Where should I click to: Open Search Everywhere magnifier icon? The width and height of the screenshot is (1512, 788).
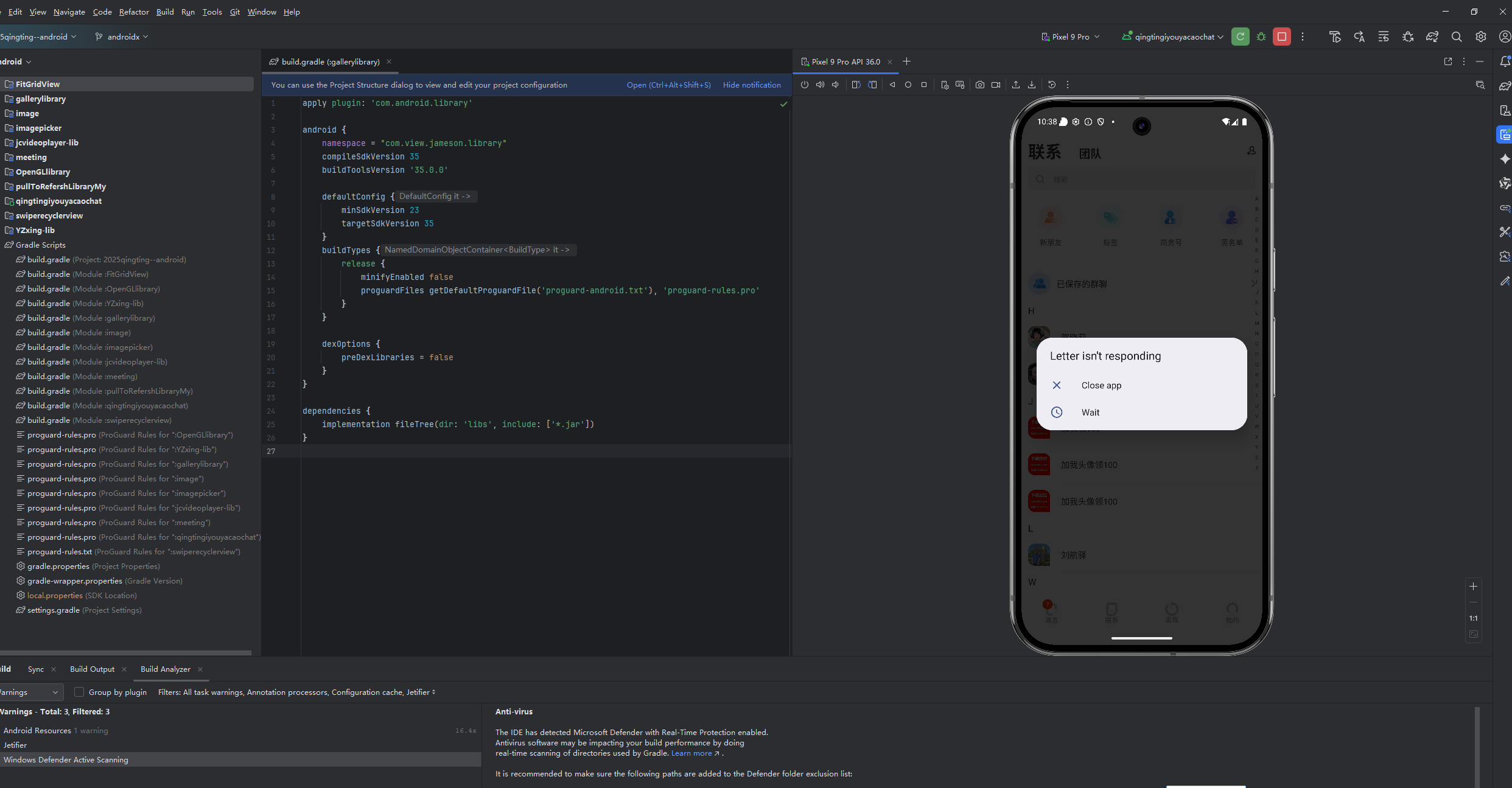coord(1457,37)
